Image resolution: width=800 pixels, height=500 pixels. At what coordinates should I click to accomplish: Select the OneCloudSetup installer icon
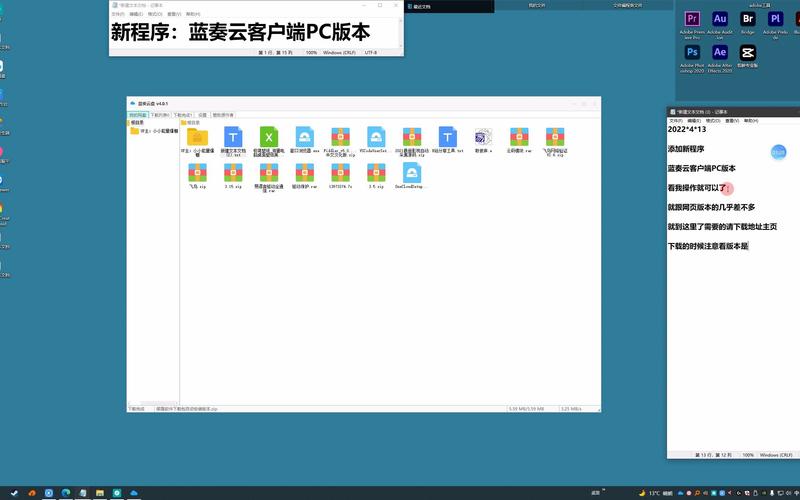[x=412, y=172]
